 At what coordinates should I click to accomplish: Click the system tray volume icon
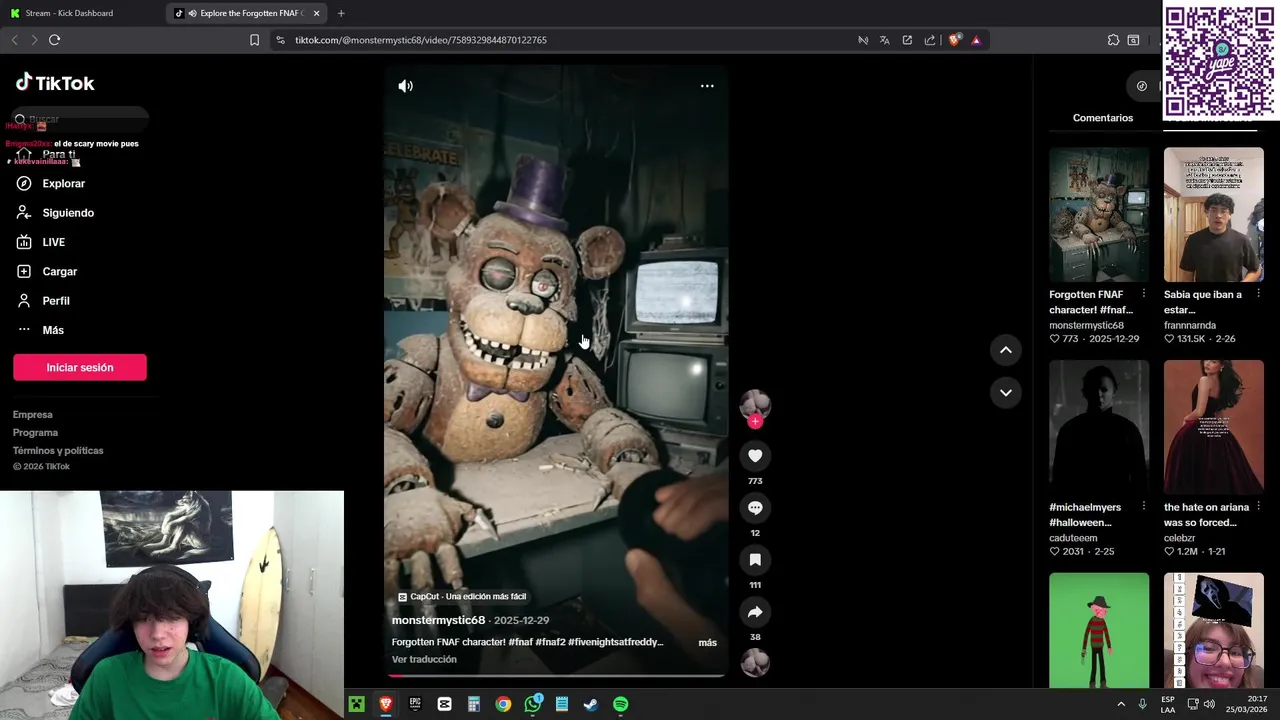(x=1208, y=704)
